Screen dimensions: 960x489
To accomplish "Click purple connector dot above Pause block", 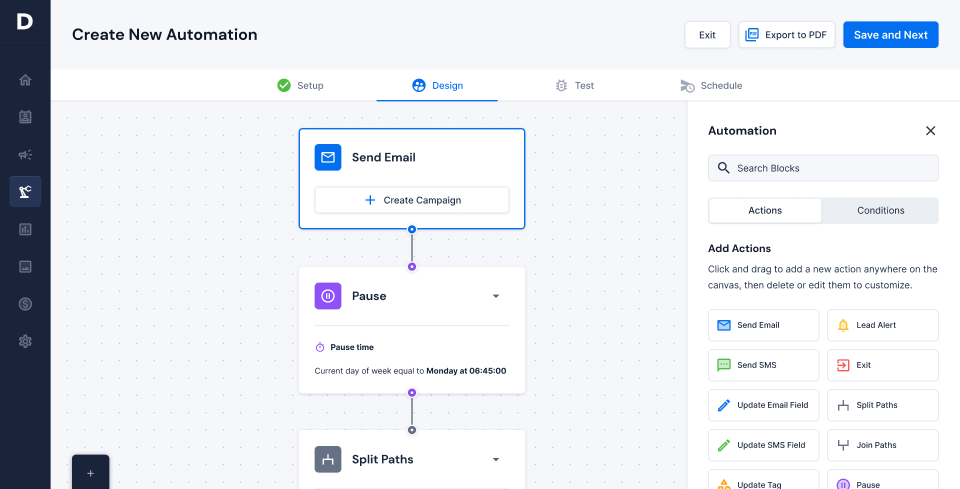I will 412,267.
